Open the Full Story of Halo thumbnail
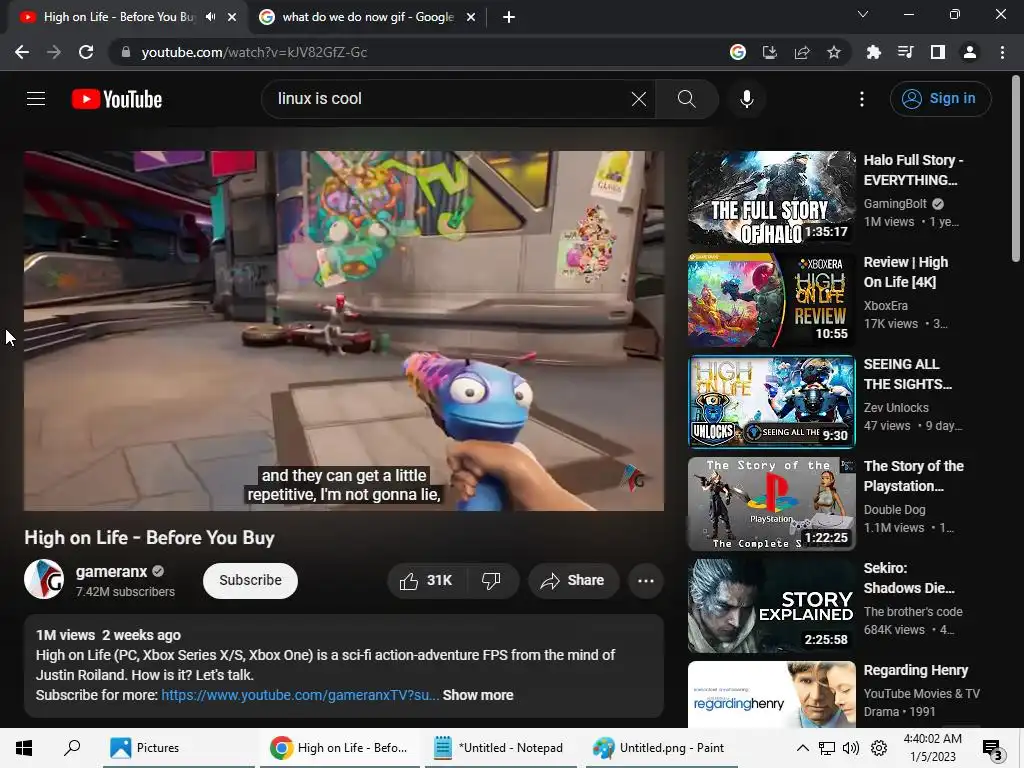Image resolution: width=1024 pixels, height=768 pixels. pyautogui.click(x=771, y=199)
